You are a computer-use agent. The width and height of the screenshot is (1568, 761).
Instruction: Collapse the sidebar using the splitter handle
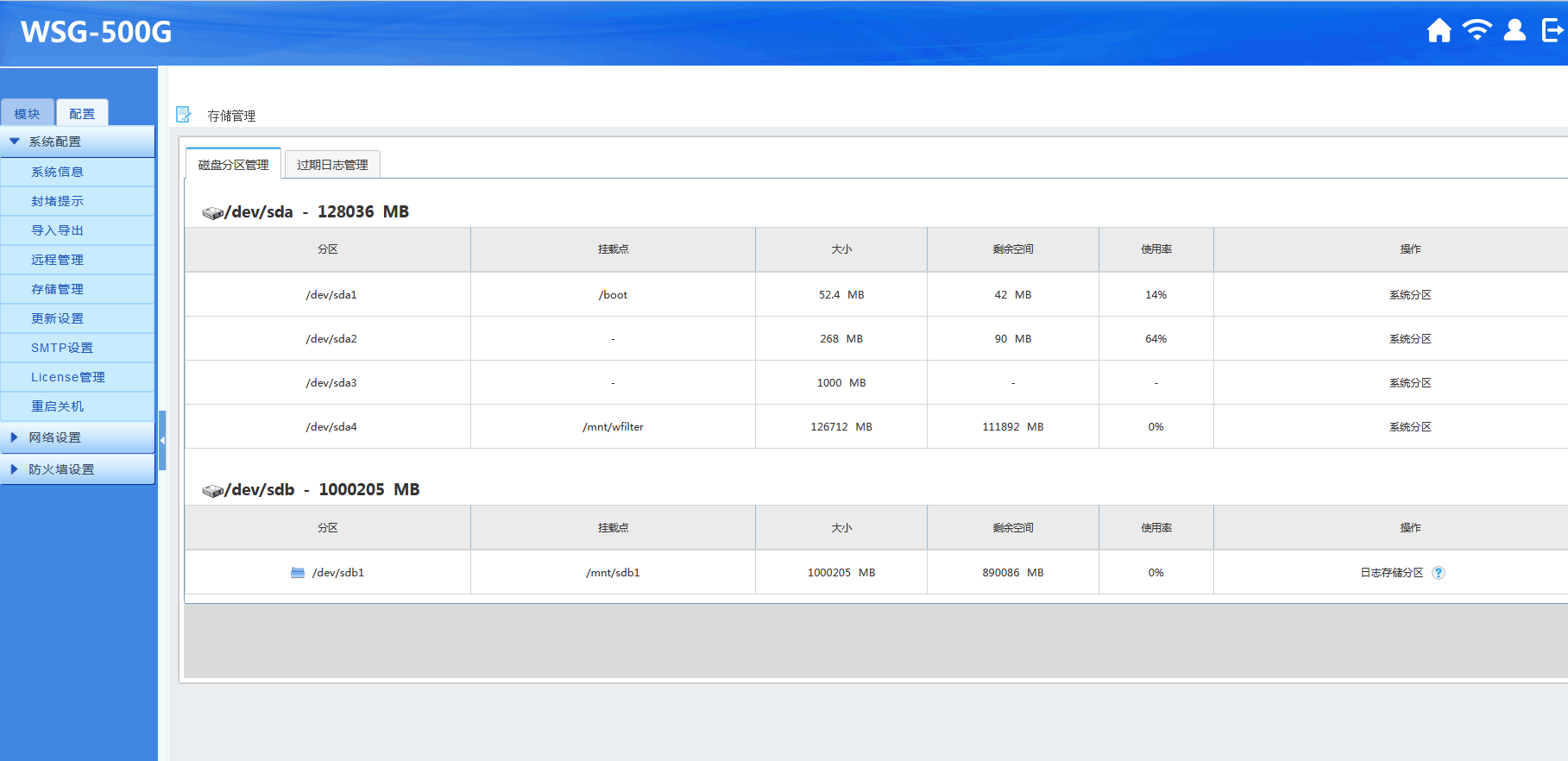162,440
